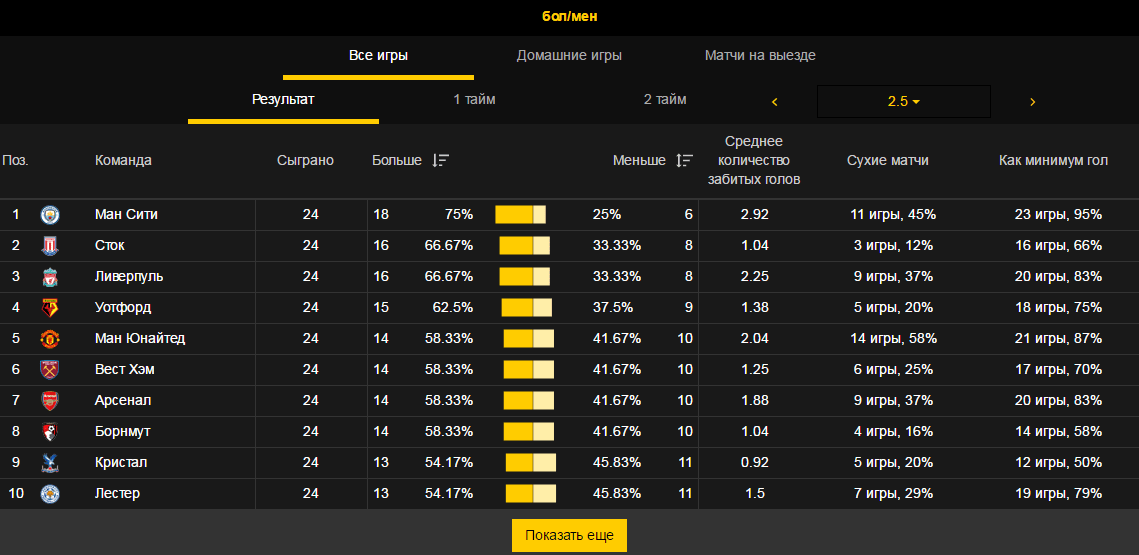Click average goals value 0.92
Screen dimensions: 1139x555
click(x=755, y=463)
